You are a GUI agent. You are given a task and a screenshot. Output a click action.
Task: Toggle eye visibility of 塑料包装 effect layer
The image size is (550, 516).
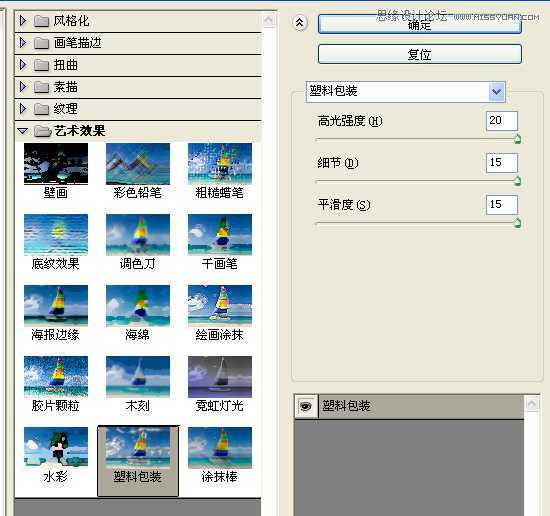[306, 406]
